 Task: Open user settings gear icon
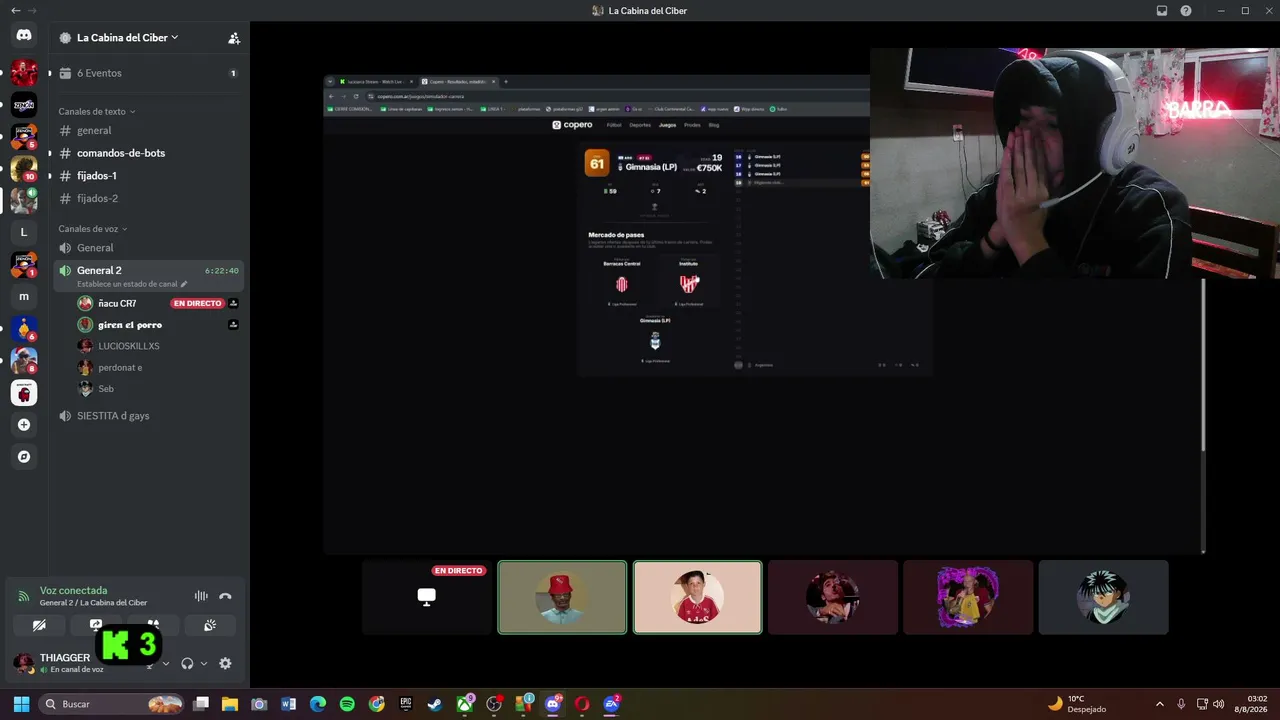225,663
